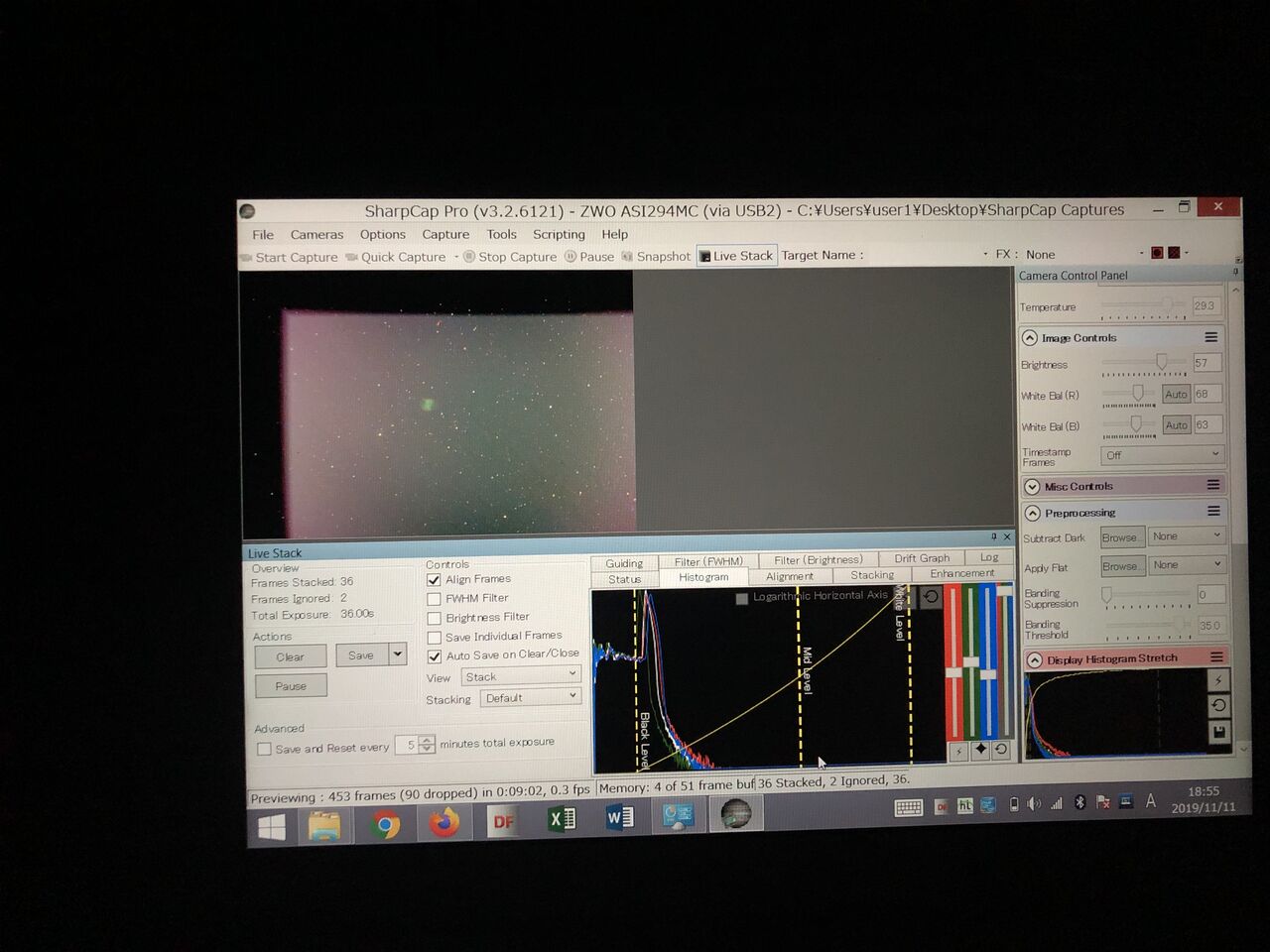The height and width of the screenshot is (952, 1270).
Task: Click Auto for White Bal (B)
Action: pos(1176,424)
